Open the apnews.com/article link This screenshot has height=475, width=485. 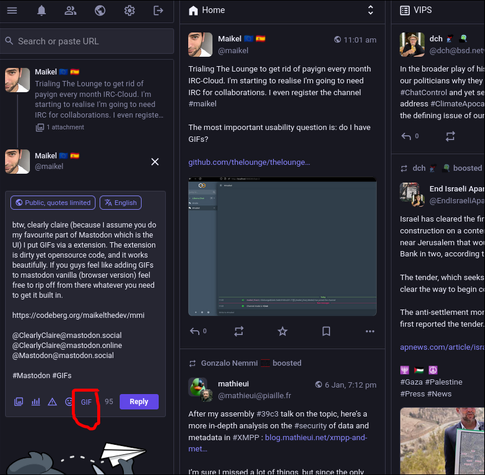click(442, 347)
